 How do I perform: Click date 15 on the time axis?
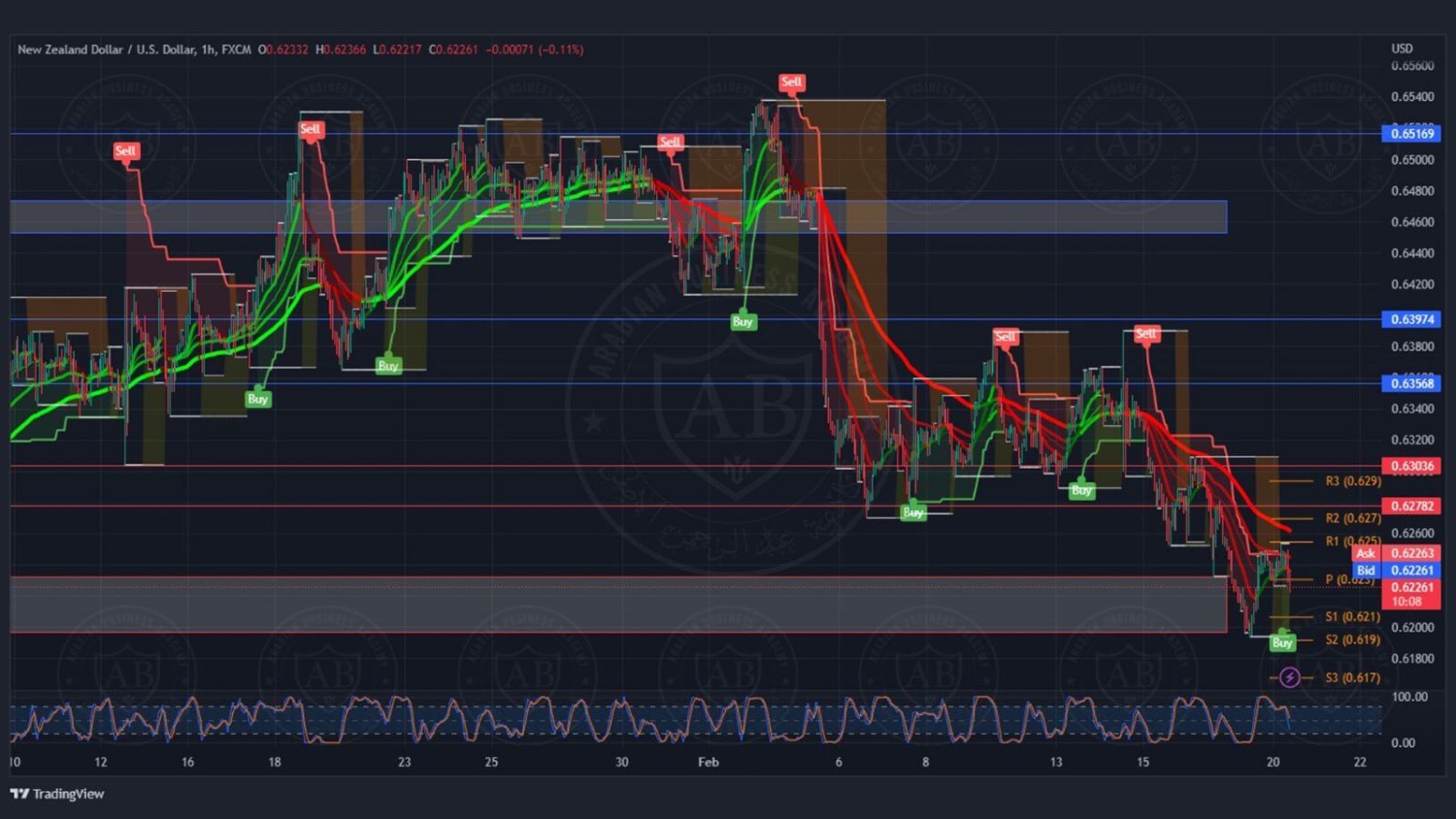[x=1143, y=762]
